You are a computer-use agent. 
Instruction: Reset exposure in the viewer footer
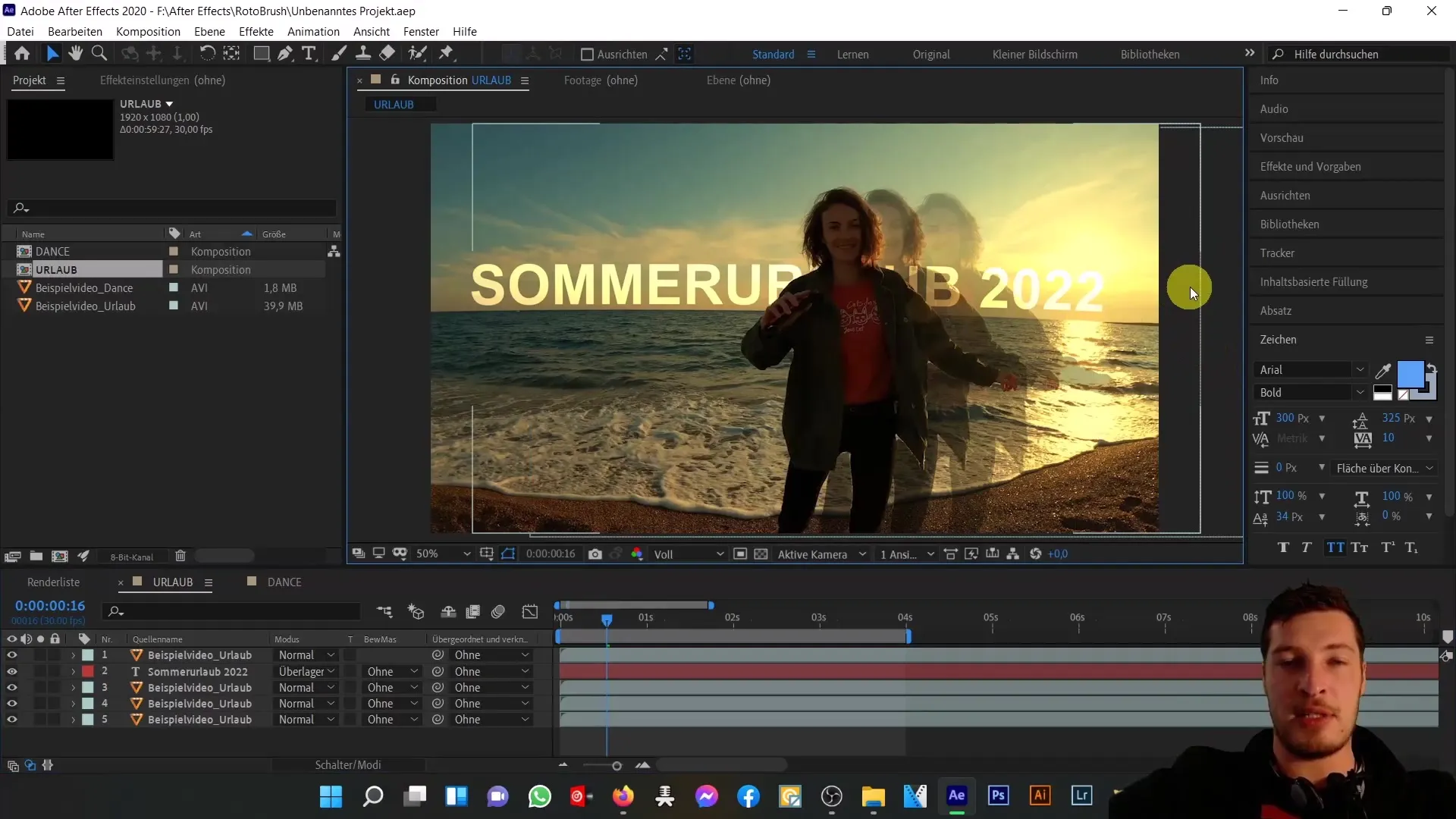[1036, 554]
